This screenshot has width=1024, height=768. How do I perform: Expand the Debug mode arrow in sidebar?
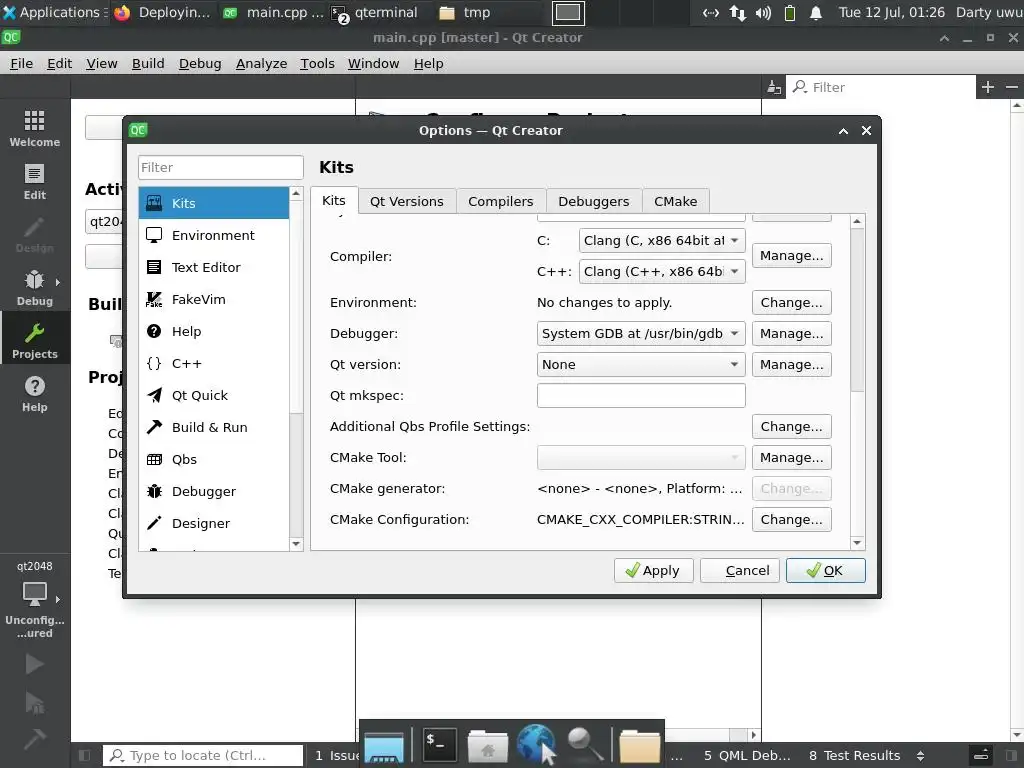coord(58,282)
